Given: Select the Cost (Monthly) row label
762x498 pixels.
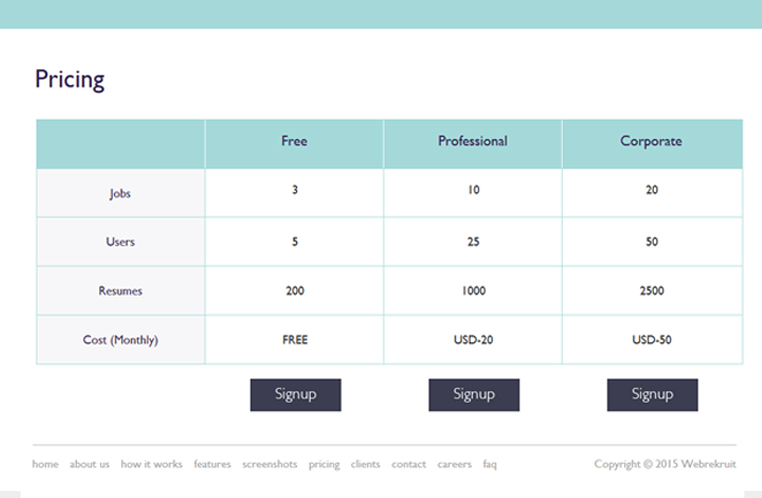Looking at the screenshot, I should click(x=120, y=340).
